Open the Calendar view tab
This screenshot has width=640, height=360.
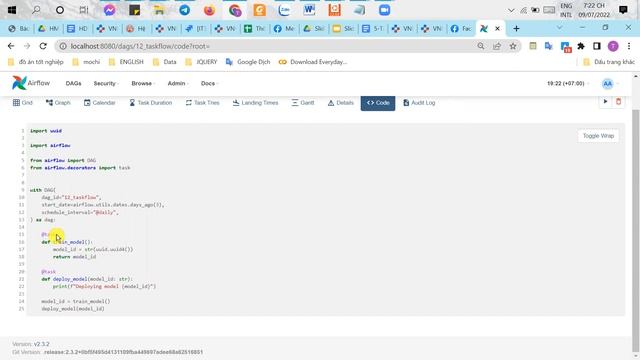click(100, 103)
